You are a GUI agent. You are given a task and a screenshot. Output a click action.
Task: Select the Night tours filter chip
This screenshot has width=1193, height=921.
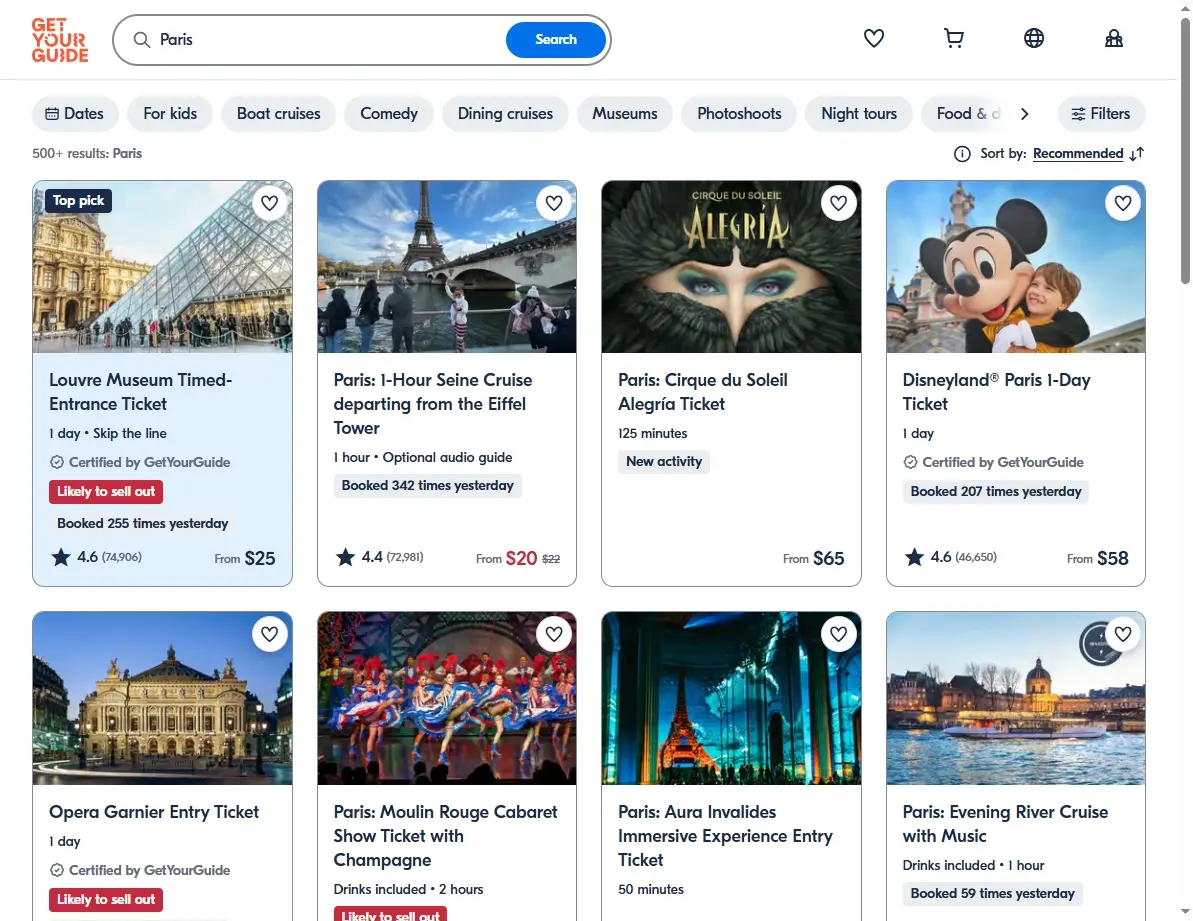859,113
